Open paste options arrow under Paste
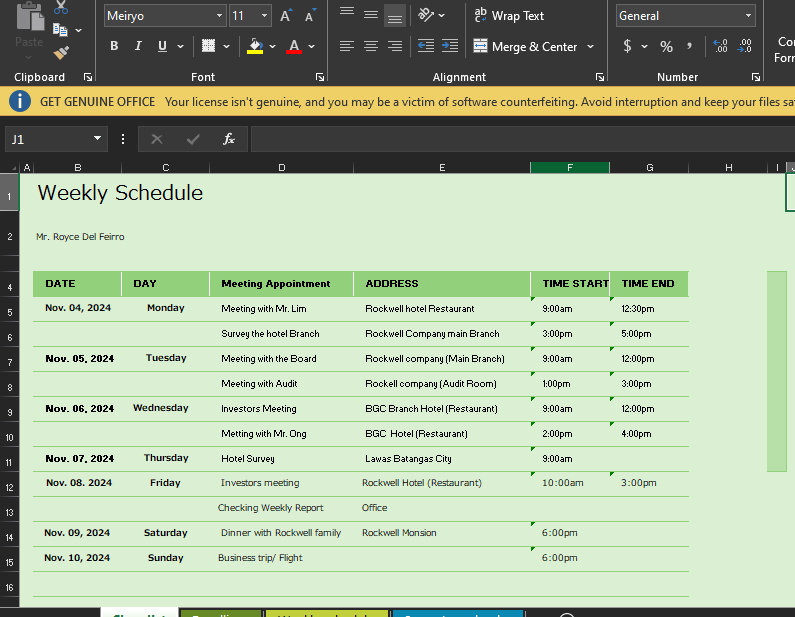This screenshot has width=795, height=617. (29, 56)
